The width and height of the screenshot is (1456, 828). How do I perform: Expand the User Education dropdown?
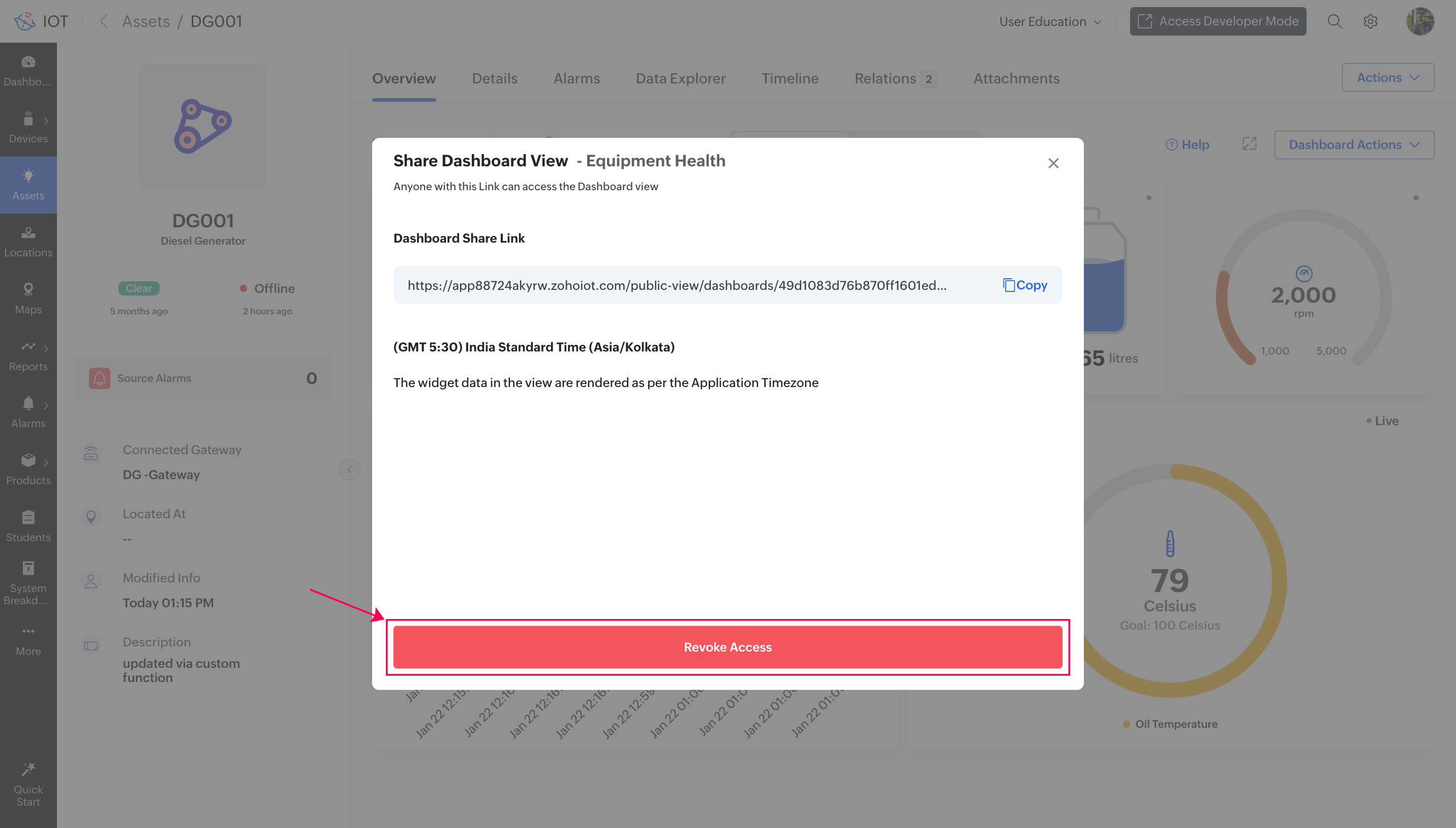click(1050, 21)
